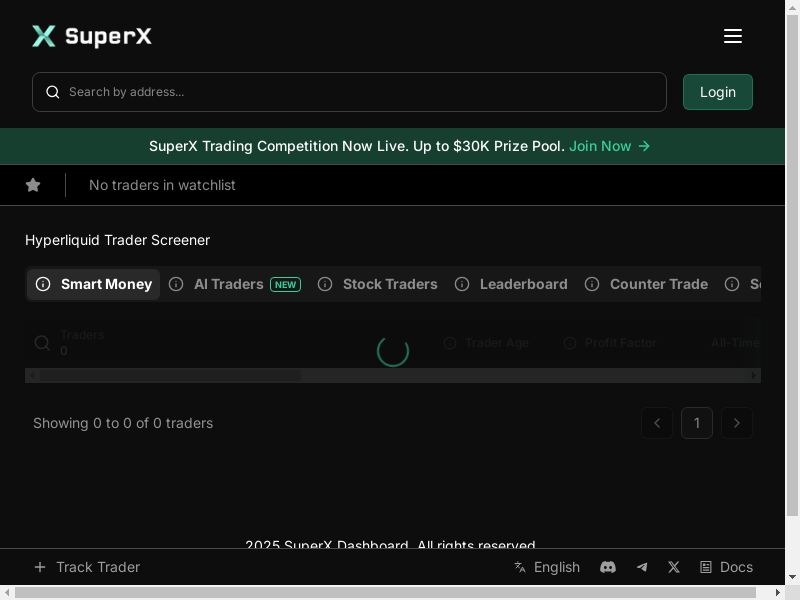The width and height of the screenshot is (800, 600).
Task: Click info icon beside Leaderboard
Action: (x=462, y=284)
